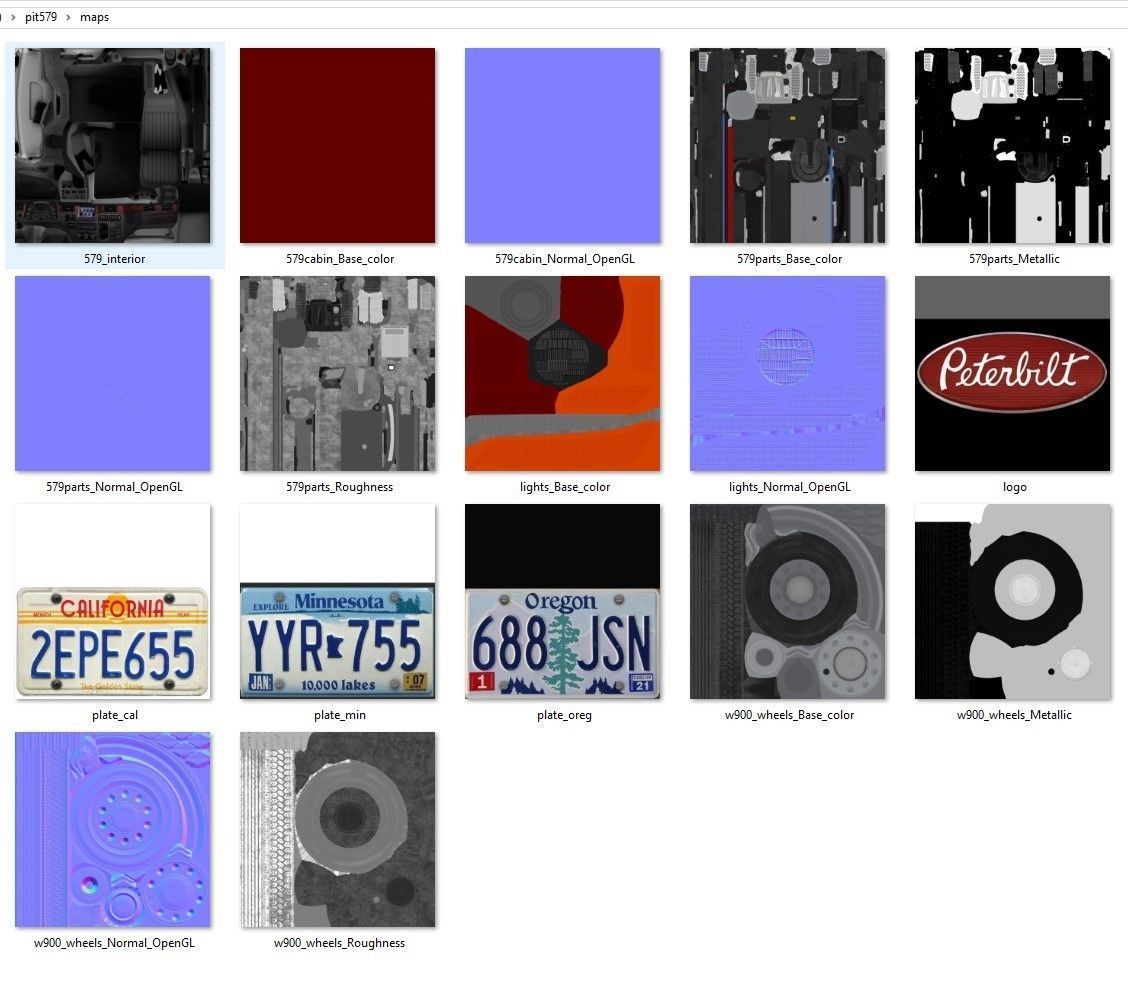Click the plate_oreg file name
Viewport: 1128px width, 987px height.
(x=564, y=715)
